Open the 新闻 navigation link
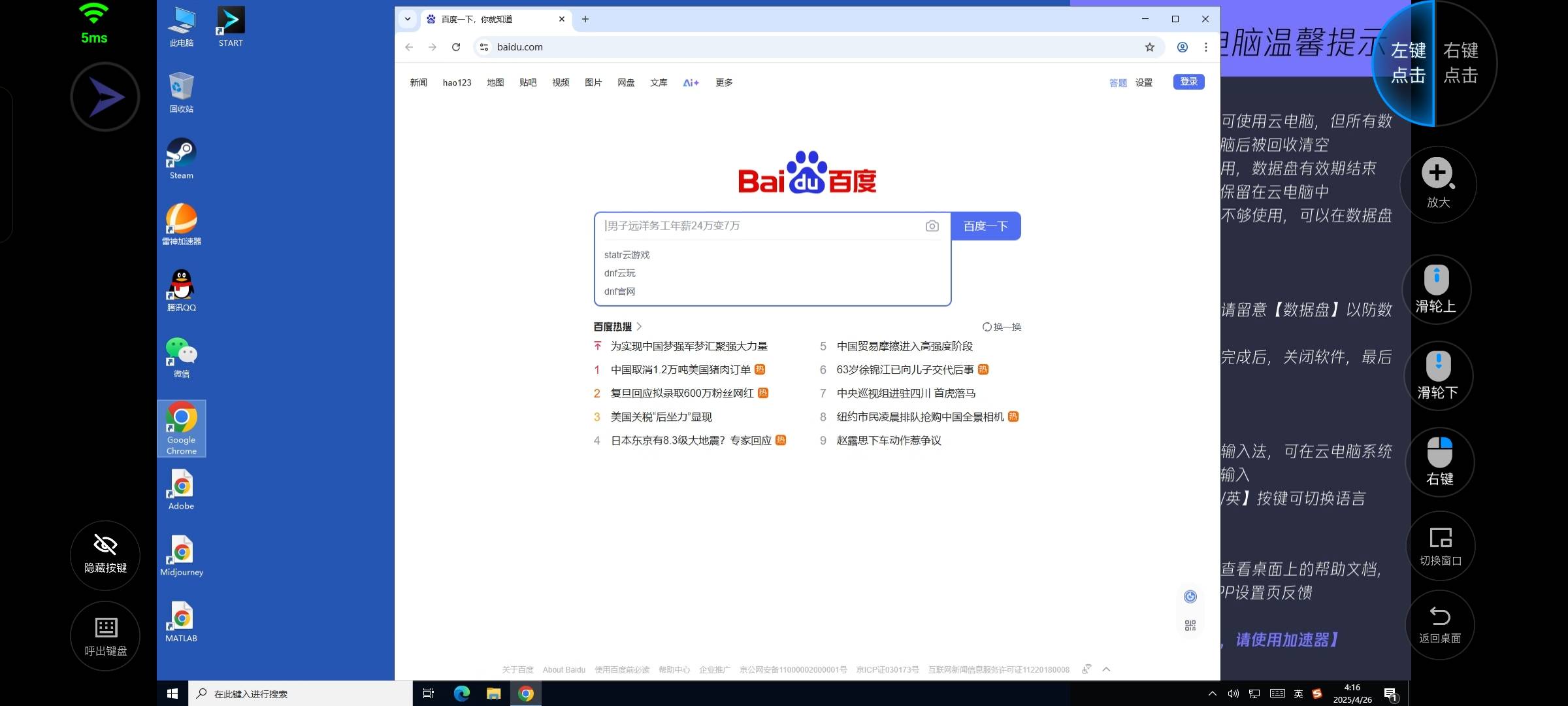The image size is (1568, 706). [x=419, y=82]
